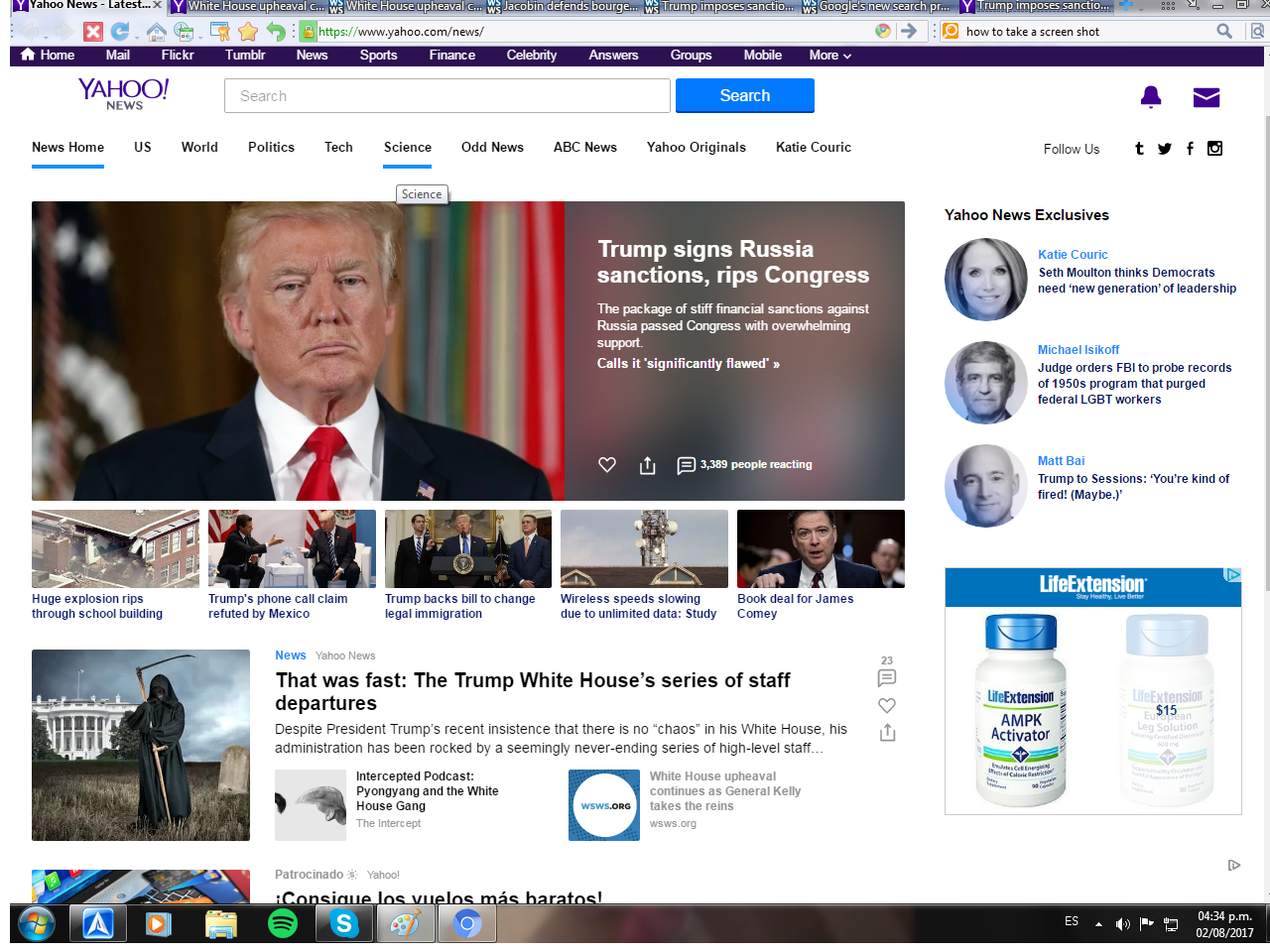The height and width of the screenshot is (952, 1270).
Task: Show hidden system tray icons
Action: [1097, 923]
